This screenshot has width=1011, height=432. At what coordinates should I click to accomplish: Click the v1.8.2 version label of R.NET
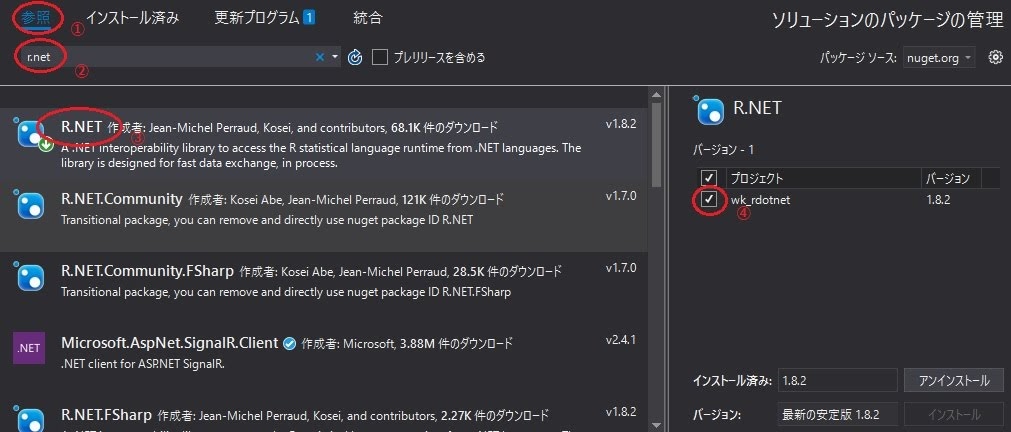coord(621,124)
